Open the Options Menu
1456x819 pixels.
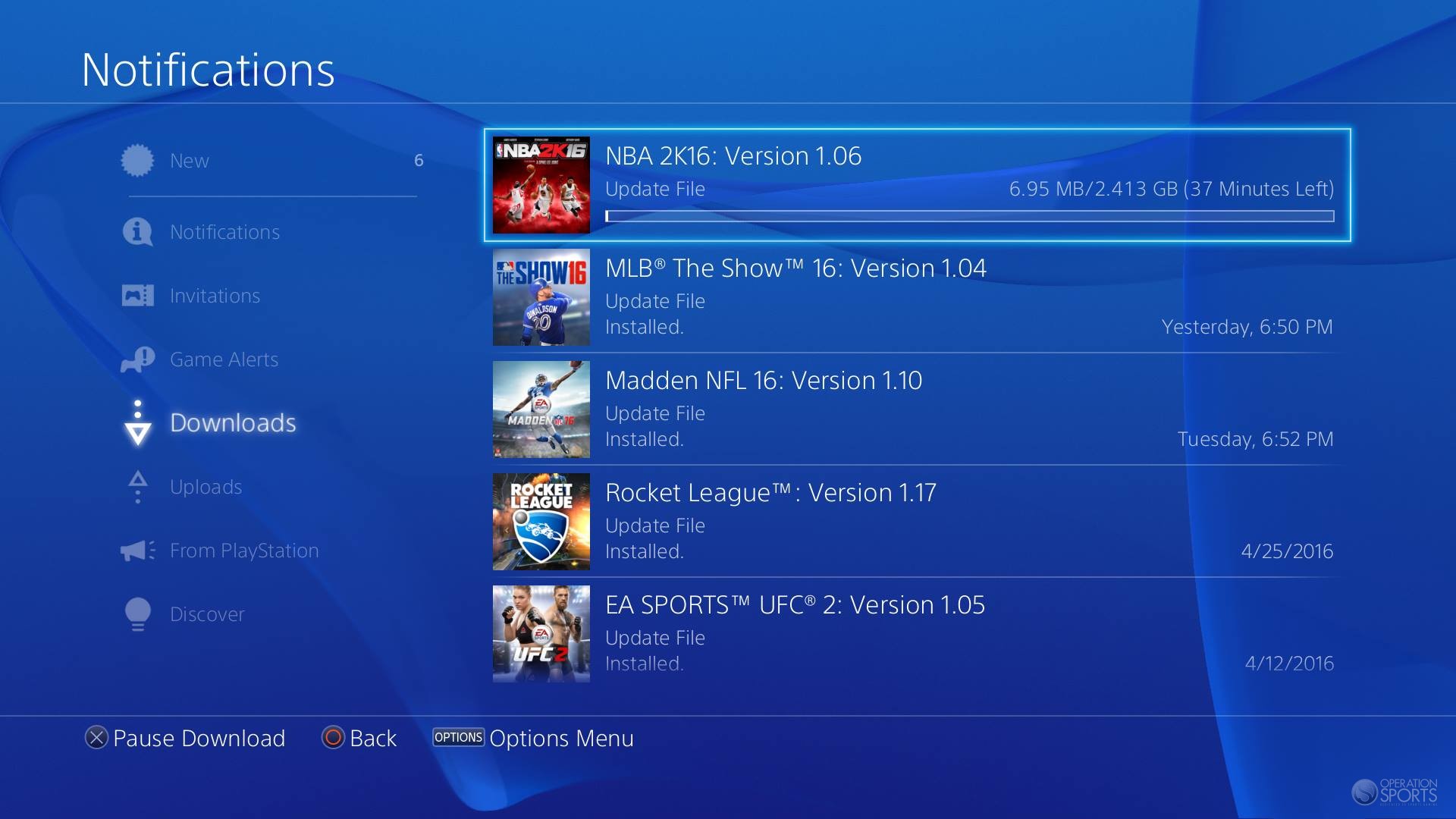533,738
